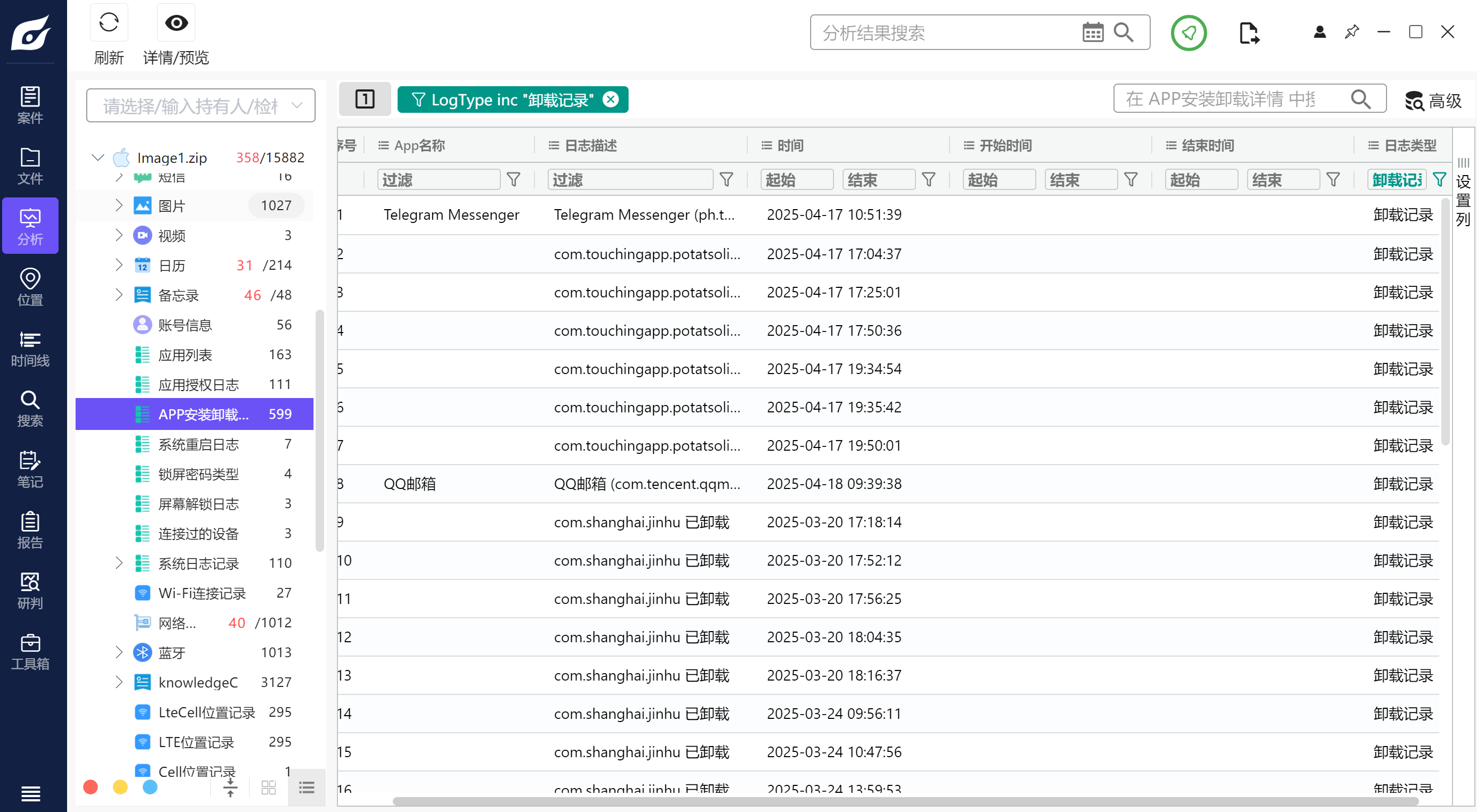Click the 时间 起始 date field

pos(797,180)
